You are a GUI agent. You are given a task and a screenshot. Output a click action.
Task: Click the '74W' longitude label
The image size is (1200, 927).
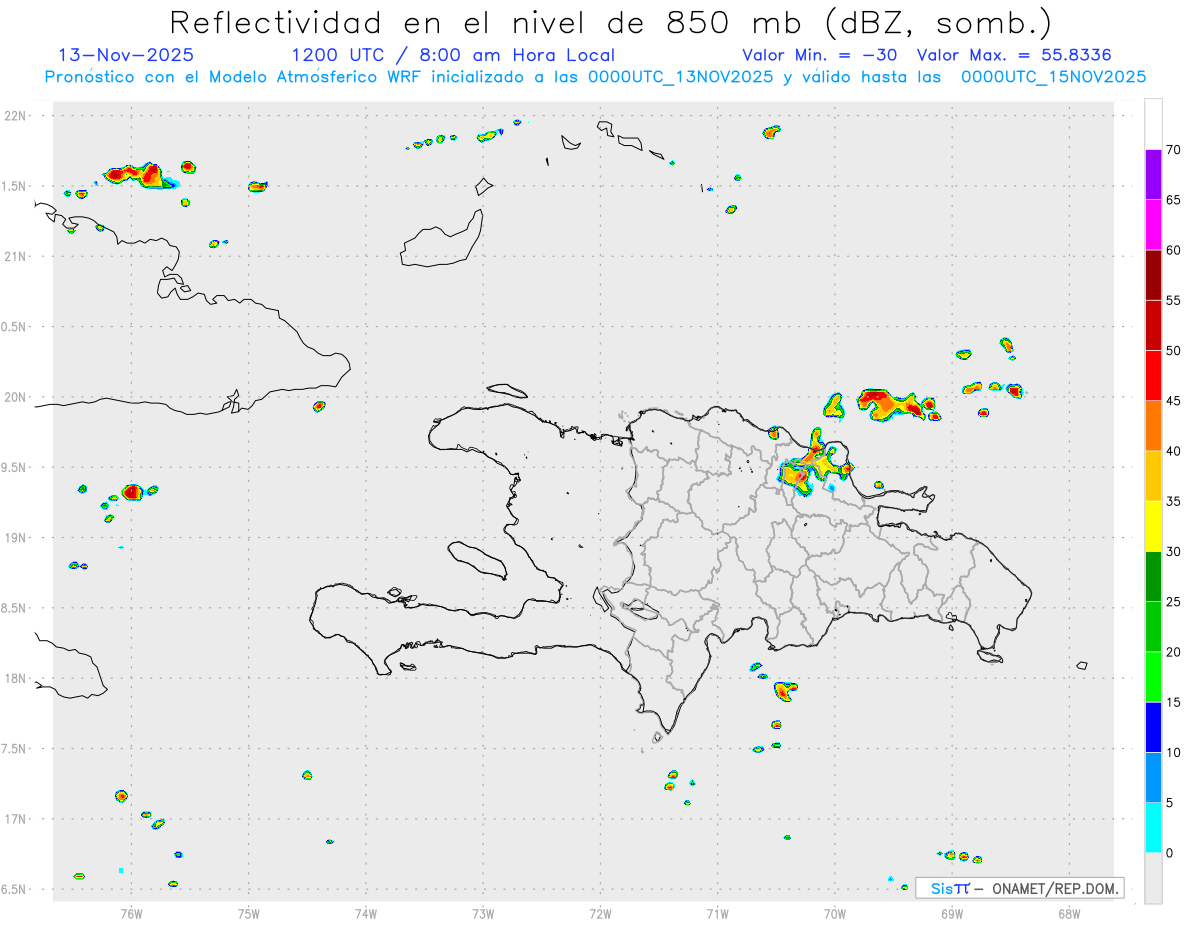point(366,914)
